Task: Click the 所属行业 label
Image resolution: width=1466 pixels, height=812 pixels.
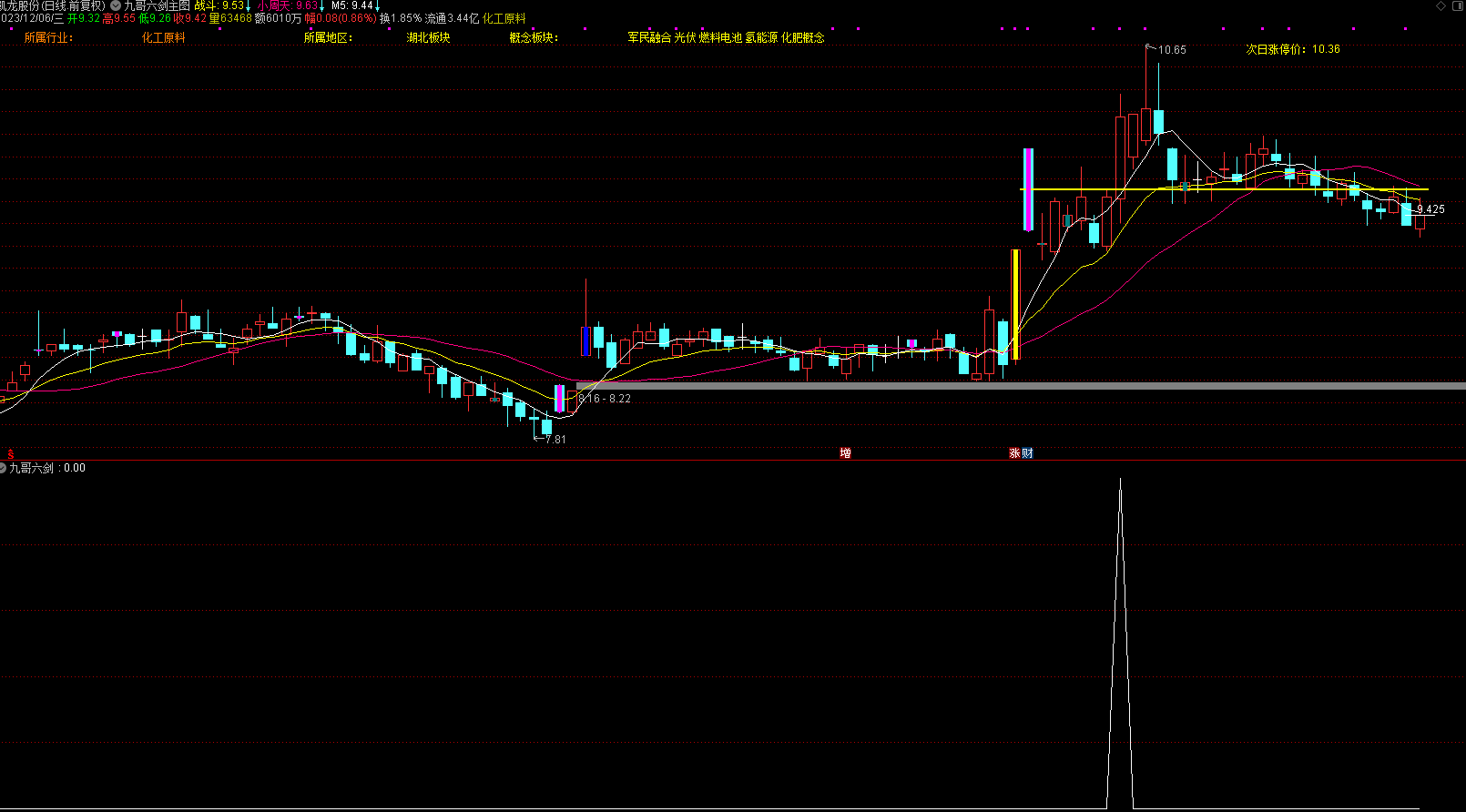Action: point(48,37)
